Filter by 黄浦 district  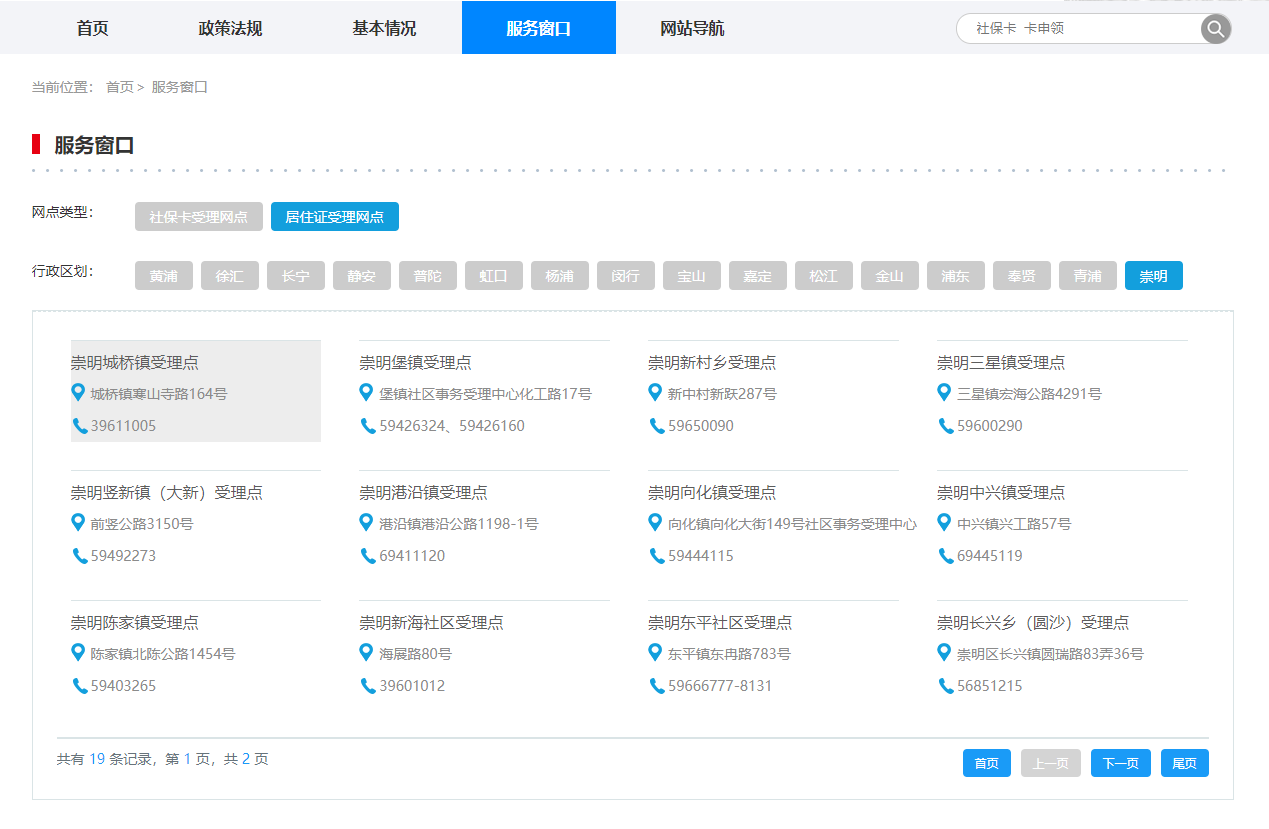(164, 276)
